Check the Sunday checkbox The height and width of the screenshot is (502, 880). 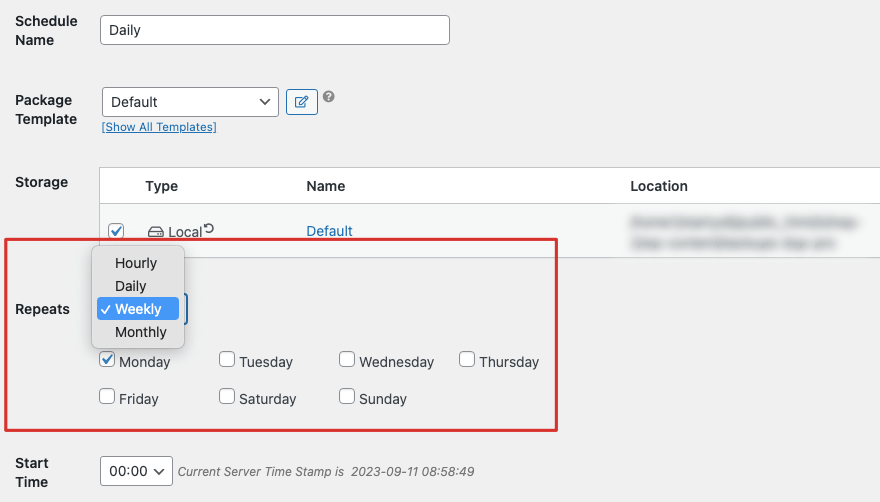point(347,396)
